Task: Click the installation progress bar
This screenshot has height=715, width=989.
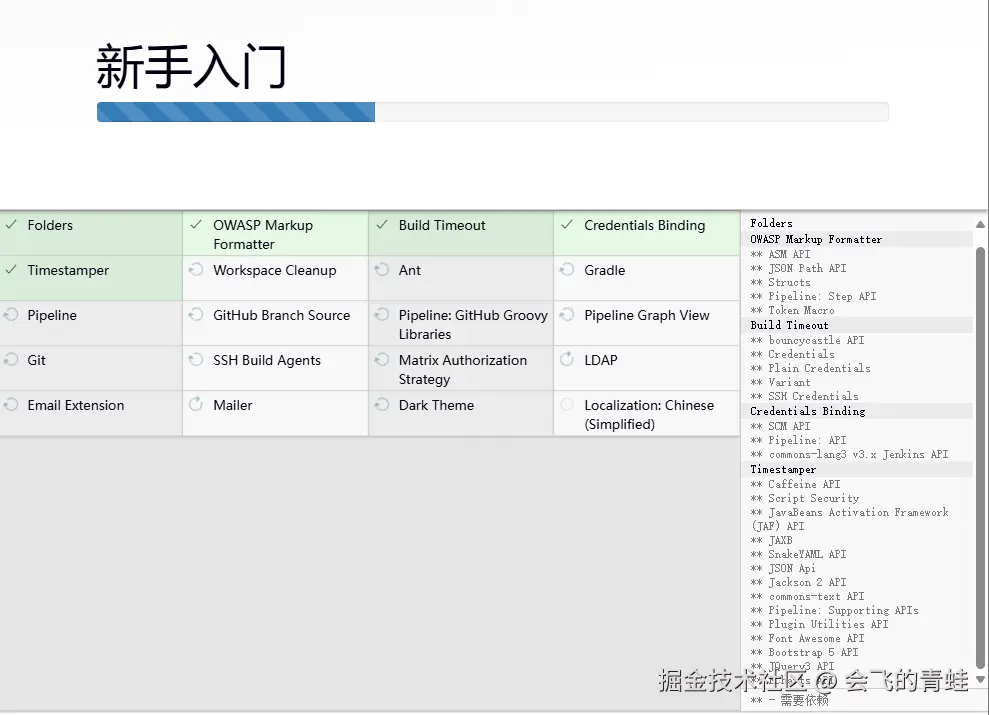Action: click(x=493, y=112)
